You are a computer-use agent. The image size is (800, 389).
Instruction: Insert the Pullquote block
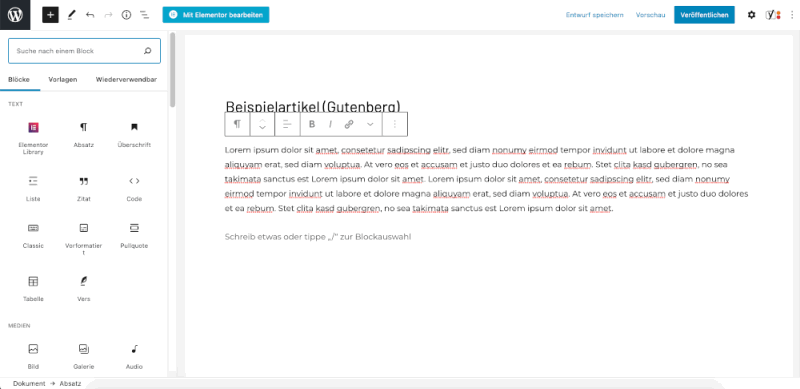coord(134,236)
